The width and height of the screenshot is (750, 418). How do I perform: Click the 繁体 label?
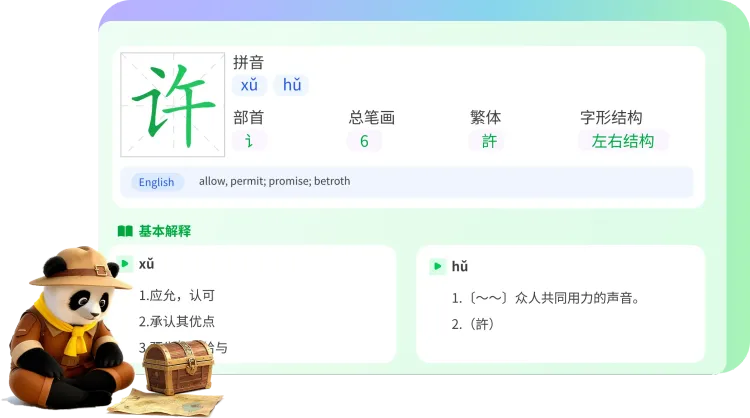pyautogui.click(x=485, y=117)
